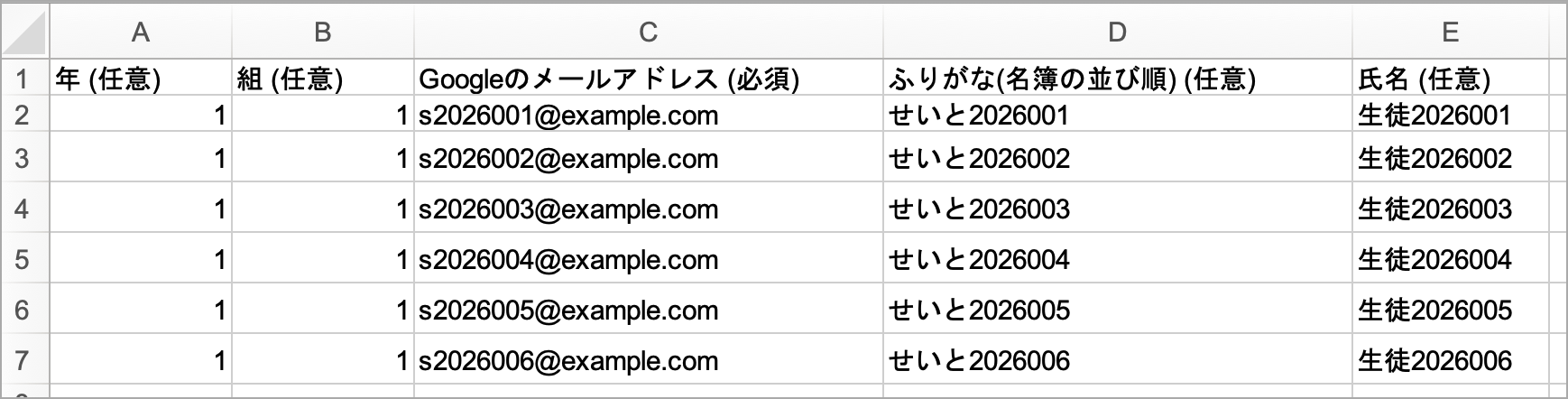This screenshot has width=1568, height=399.
Task: Click the select-all corner triangle
Action: (x=24, y=31)
